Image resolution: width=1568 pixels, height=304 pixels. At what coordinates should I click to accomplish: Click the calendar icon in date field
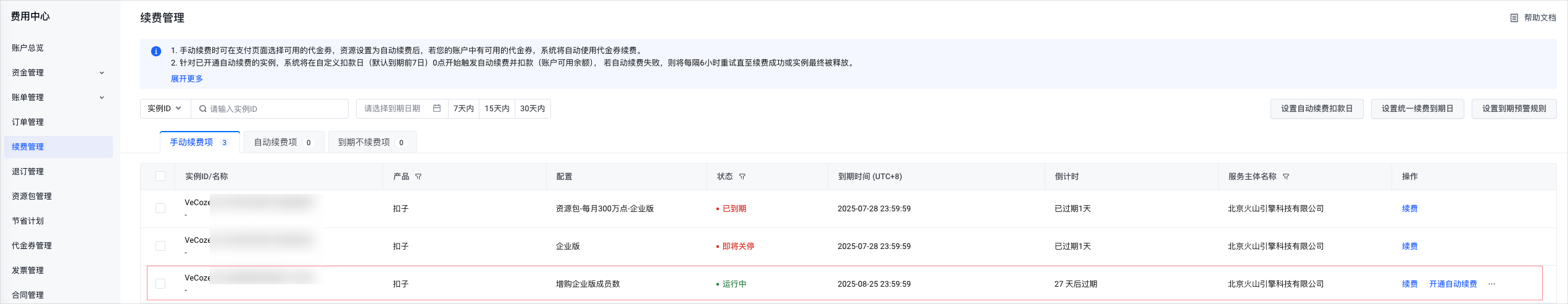point(437,109)
